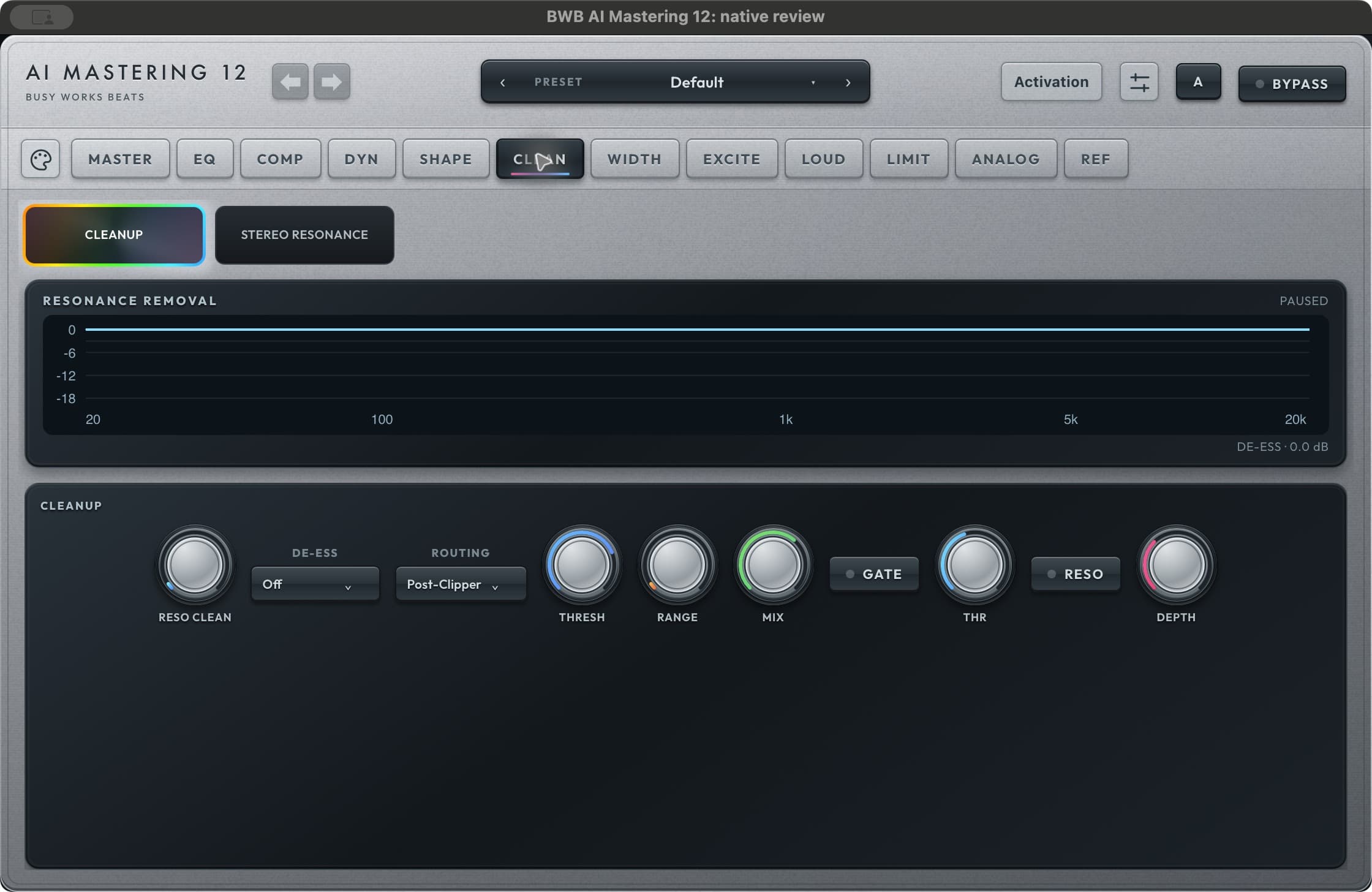Select the CLEAN tab

(540, 159)
